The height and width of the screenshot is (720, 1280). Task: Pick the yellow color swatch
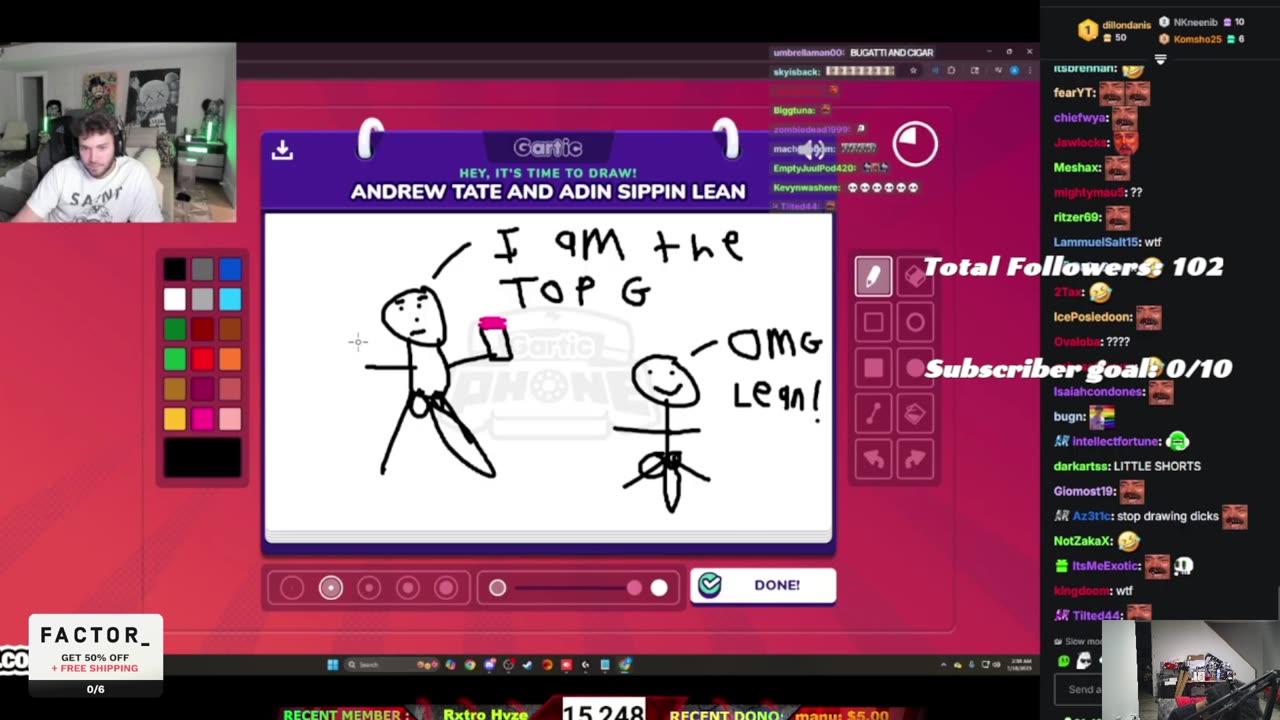click(175, 419)
